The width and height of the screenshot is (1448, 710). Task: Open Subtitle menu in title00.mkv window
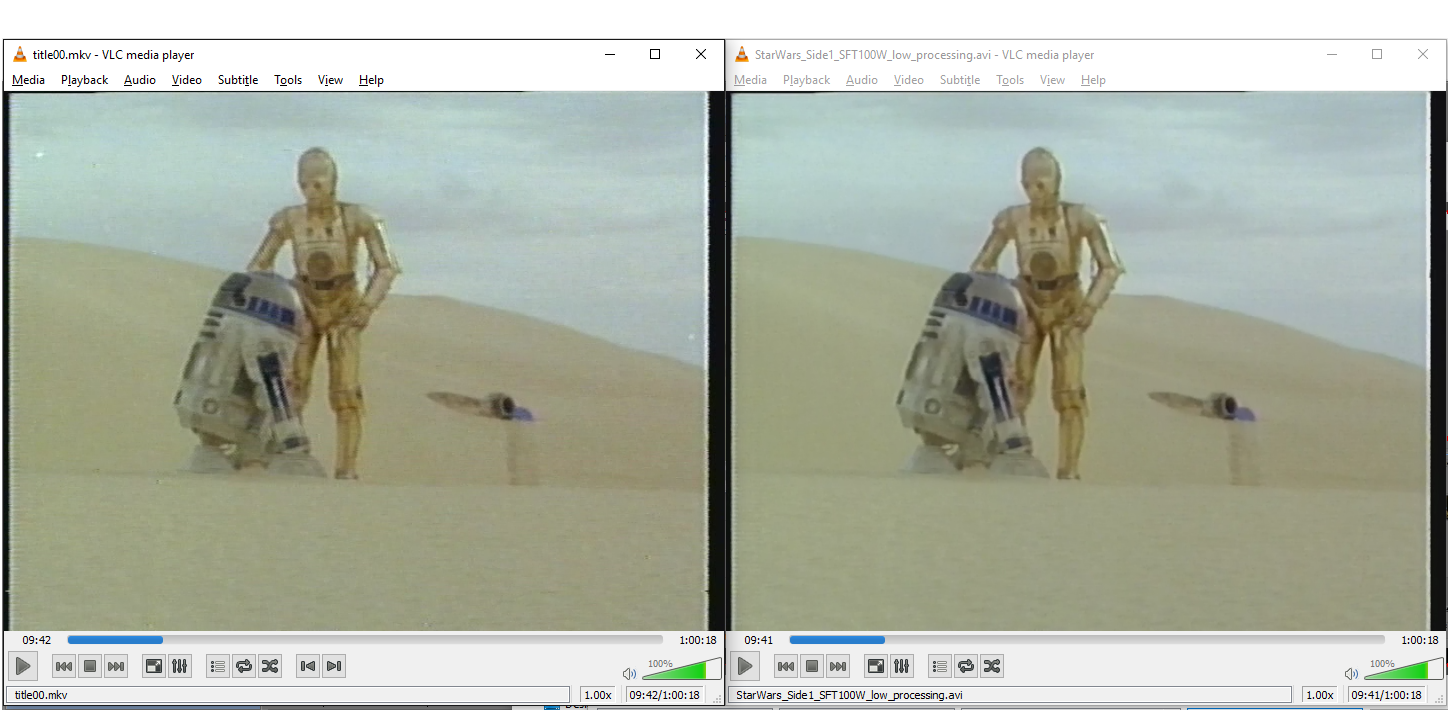(238, 80)
